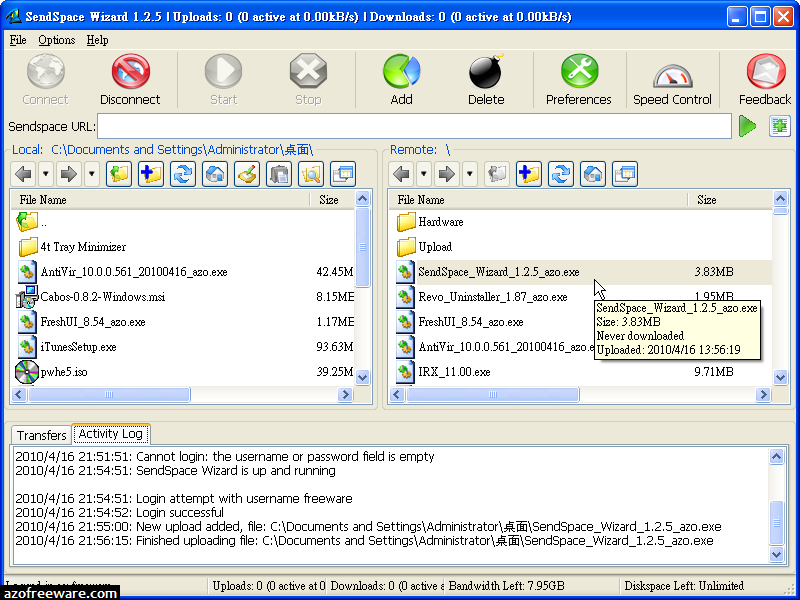Viewport: 800px width, 600px height.
Task: Click Activity Log scroll down arrow
Action: pyautogui.click(x=776, y=554)
